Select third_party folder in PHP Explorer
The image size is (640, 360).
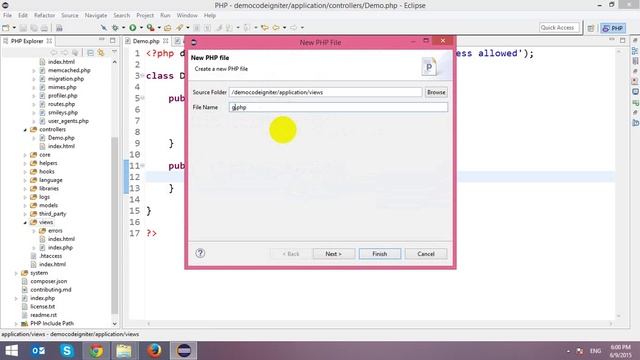point(52,214)
